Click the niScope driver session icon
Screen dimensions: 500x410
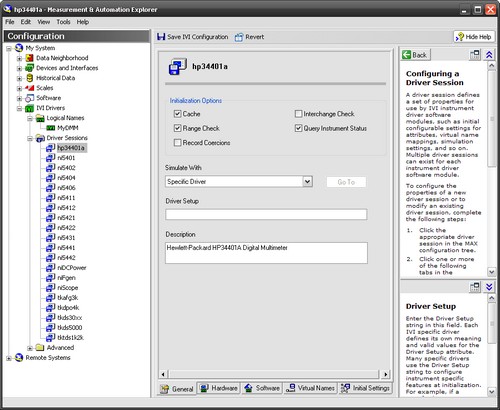(50, 288)
